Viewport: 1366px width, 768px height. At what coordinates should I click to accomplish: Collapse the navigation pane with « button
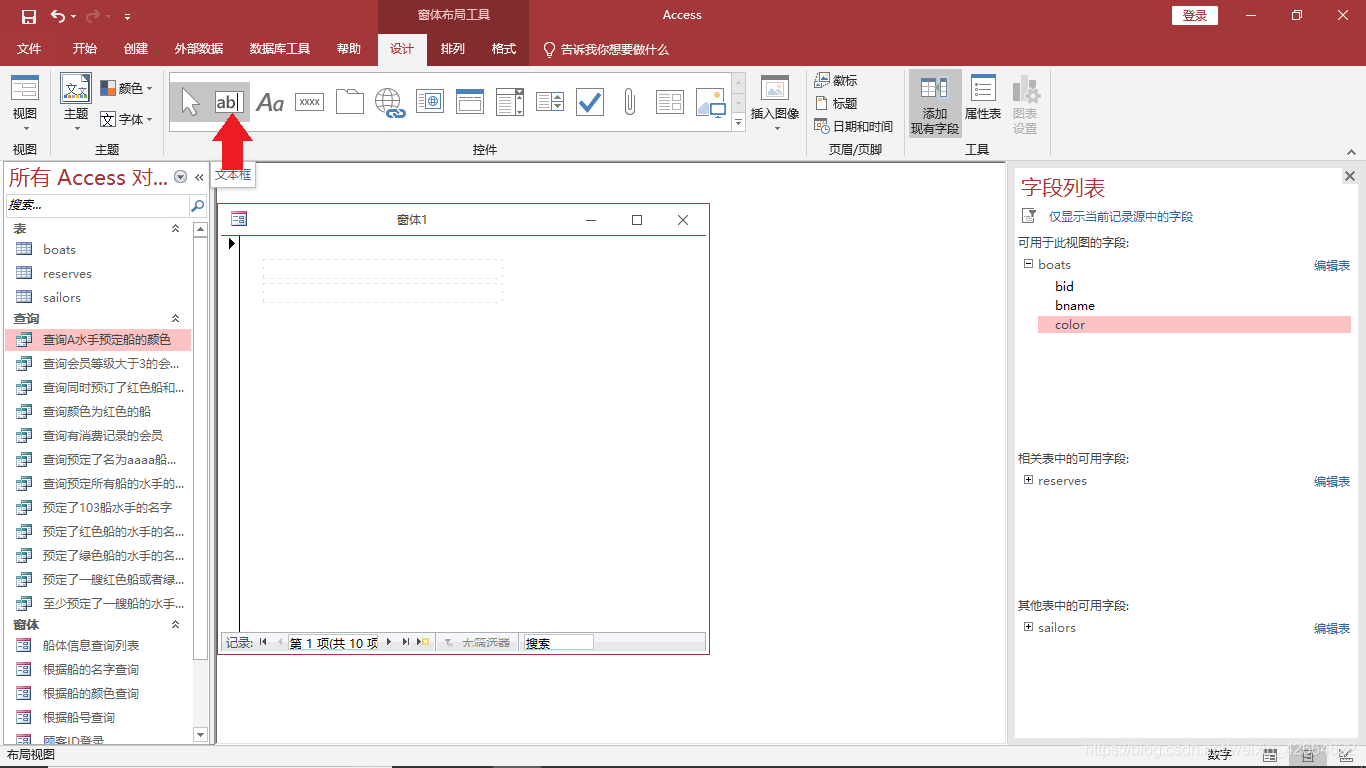(199, 177)
